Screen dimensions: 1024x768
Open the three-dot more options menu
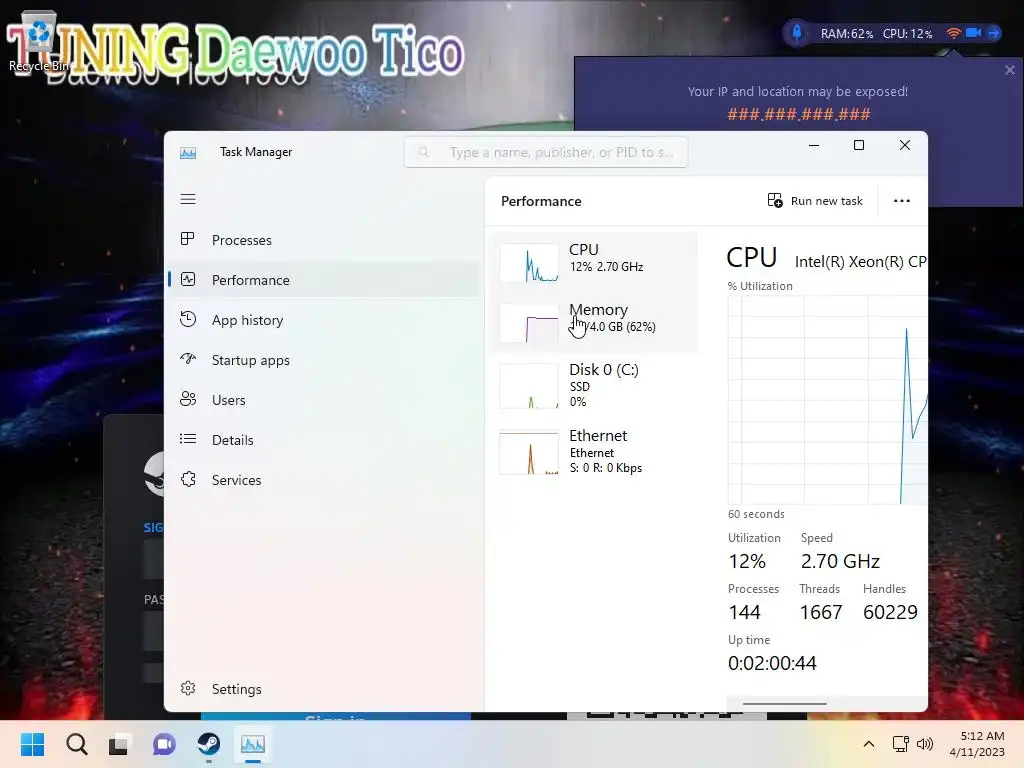[902, 200]
